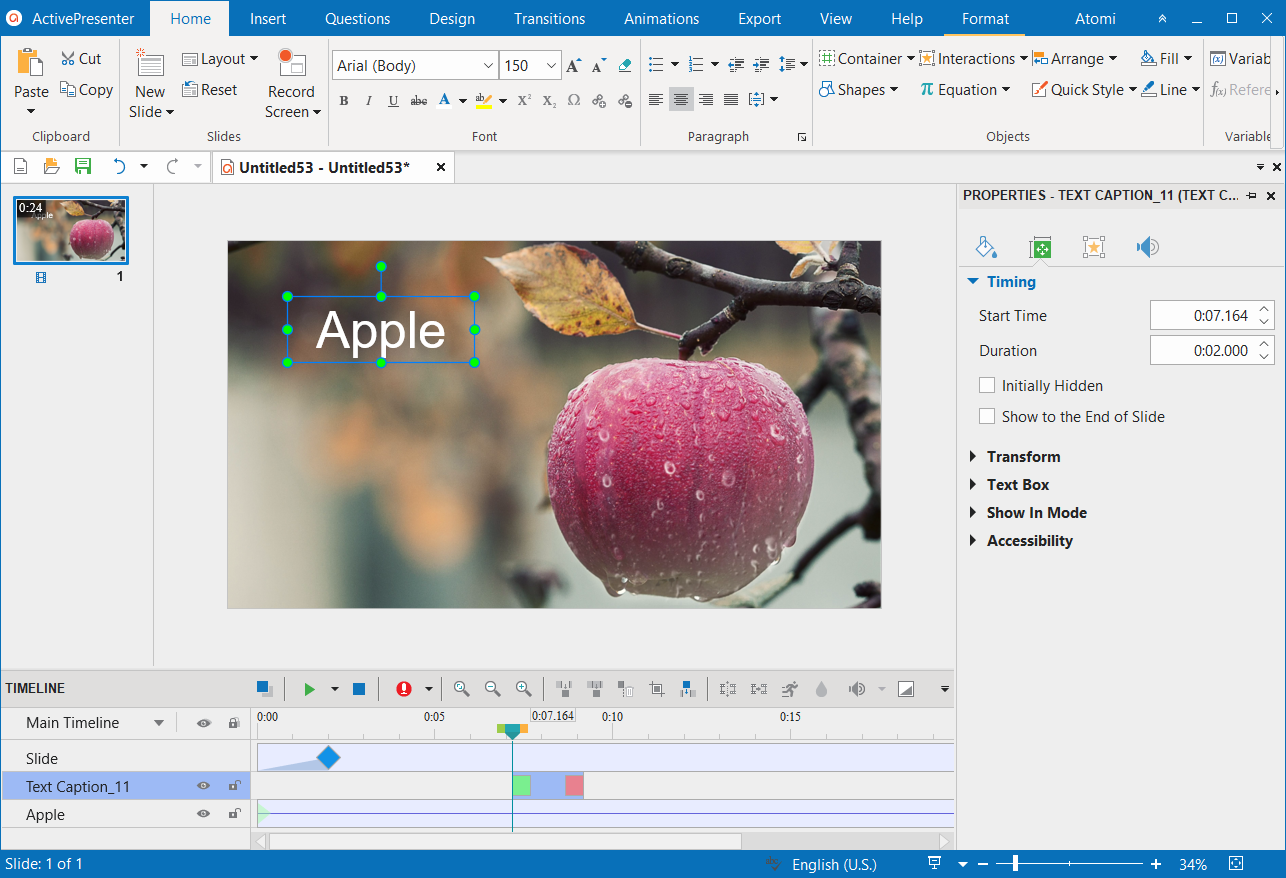The image size is (1286, 878).
Task: Click the Equation button
Action: pos(965,89)
